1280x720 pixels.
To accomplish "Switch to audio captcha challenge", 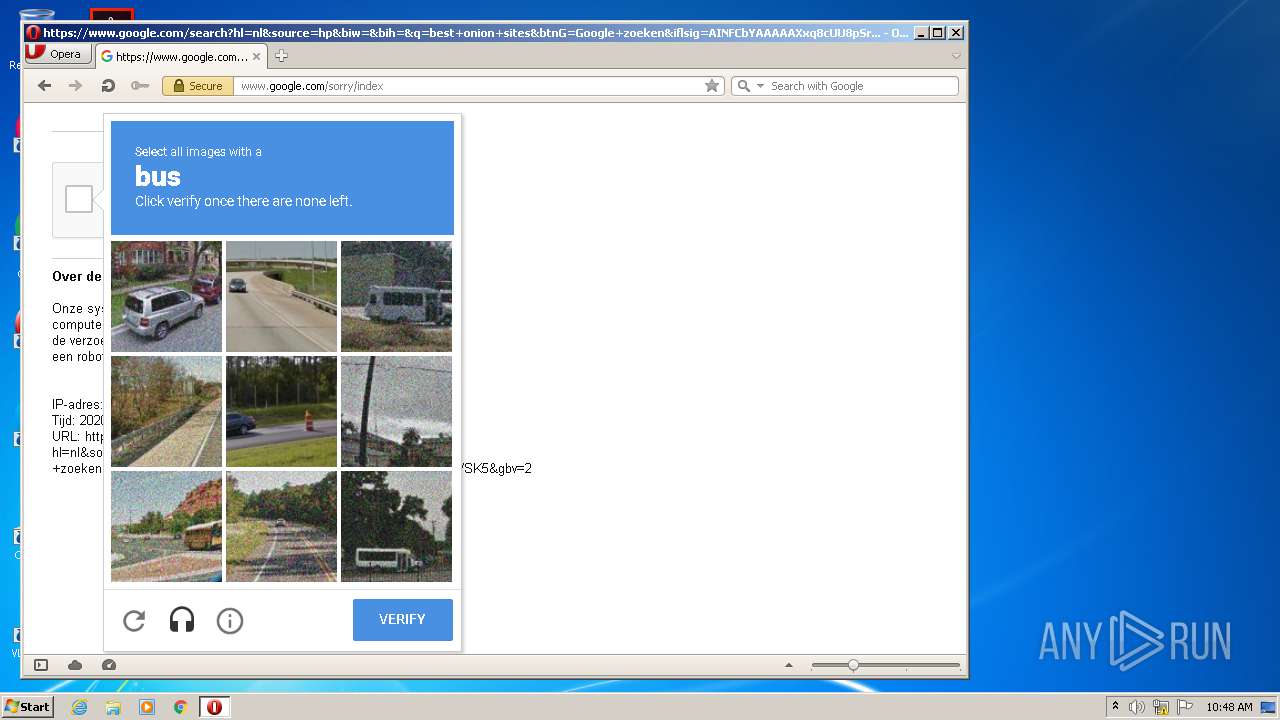I will (182, 621).
